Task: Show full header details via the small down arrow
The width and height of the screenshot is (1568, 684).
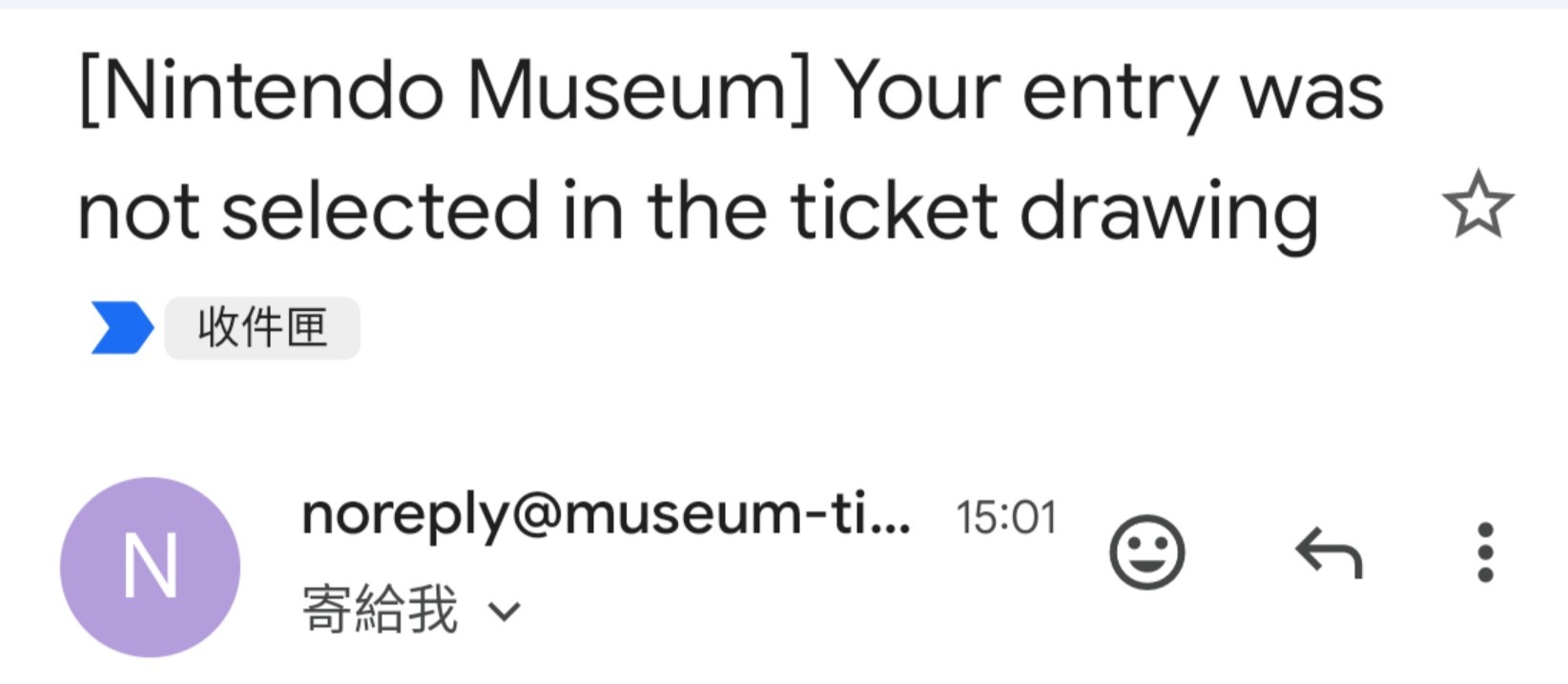Action: (x=505, y=611)
